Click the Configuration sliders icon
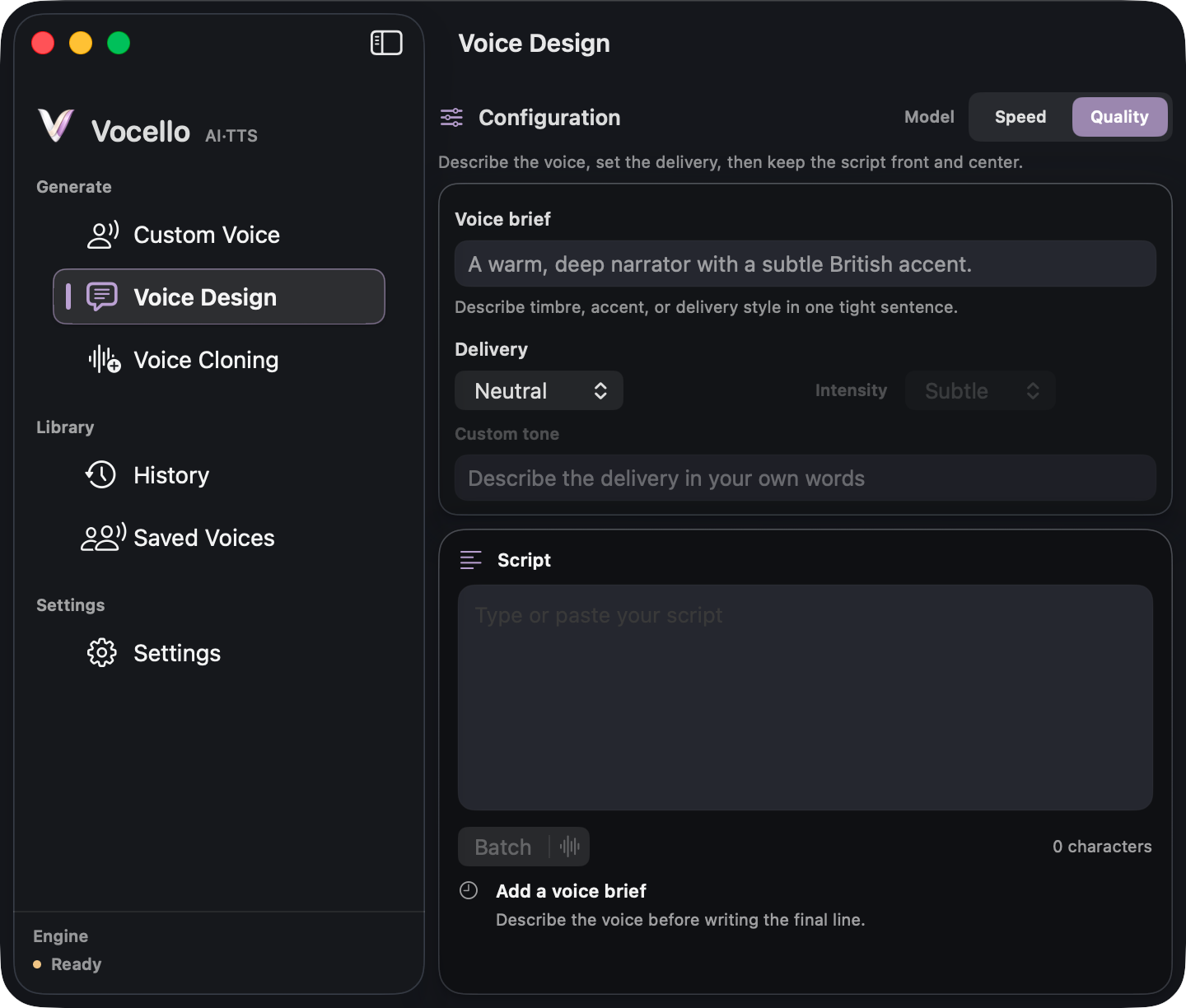 451,118
